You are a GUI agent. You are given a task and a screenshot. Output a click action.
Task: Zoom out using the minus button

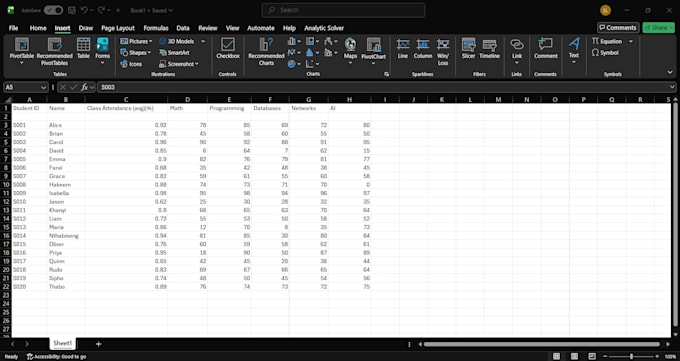point(605,357)
